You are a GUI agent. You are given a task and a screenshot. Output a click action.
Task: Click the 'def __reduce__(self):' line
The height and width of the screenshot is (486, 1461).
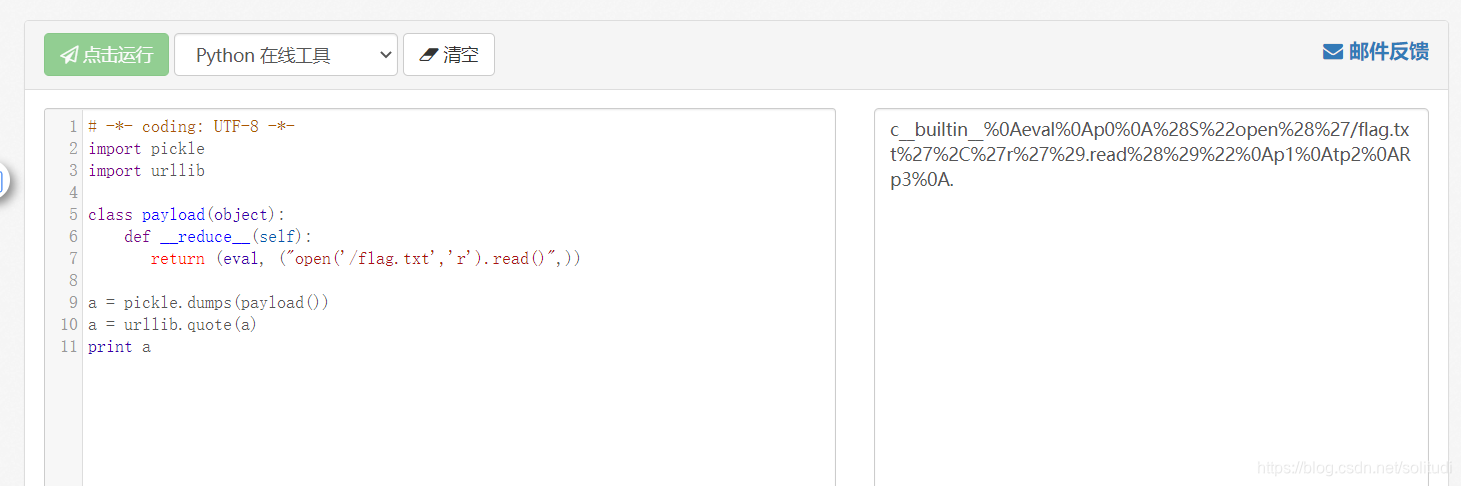[218, 237]
